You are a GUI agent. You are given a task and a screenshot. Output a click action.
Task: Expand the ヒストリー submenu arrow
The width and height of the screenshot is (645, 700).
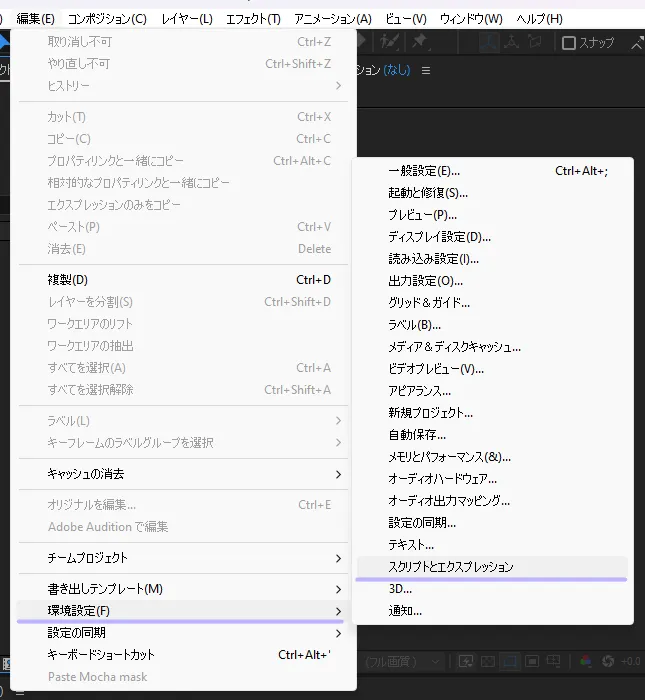coord(338,85)
